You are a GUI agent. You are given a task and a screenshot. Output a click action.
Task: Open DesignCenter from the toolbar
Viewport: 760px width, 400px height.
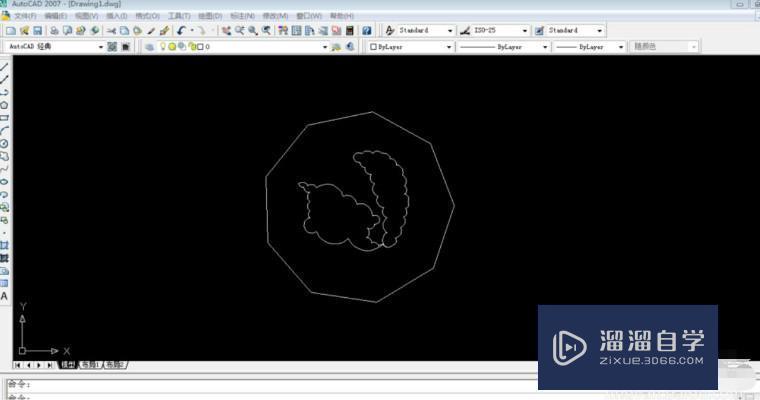(x=296, y=31)
